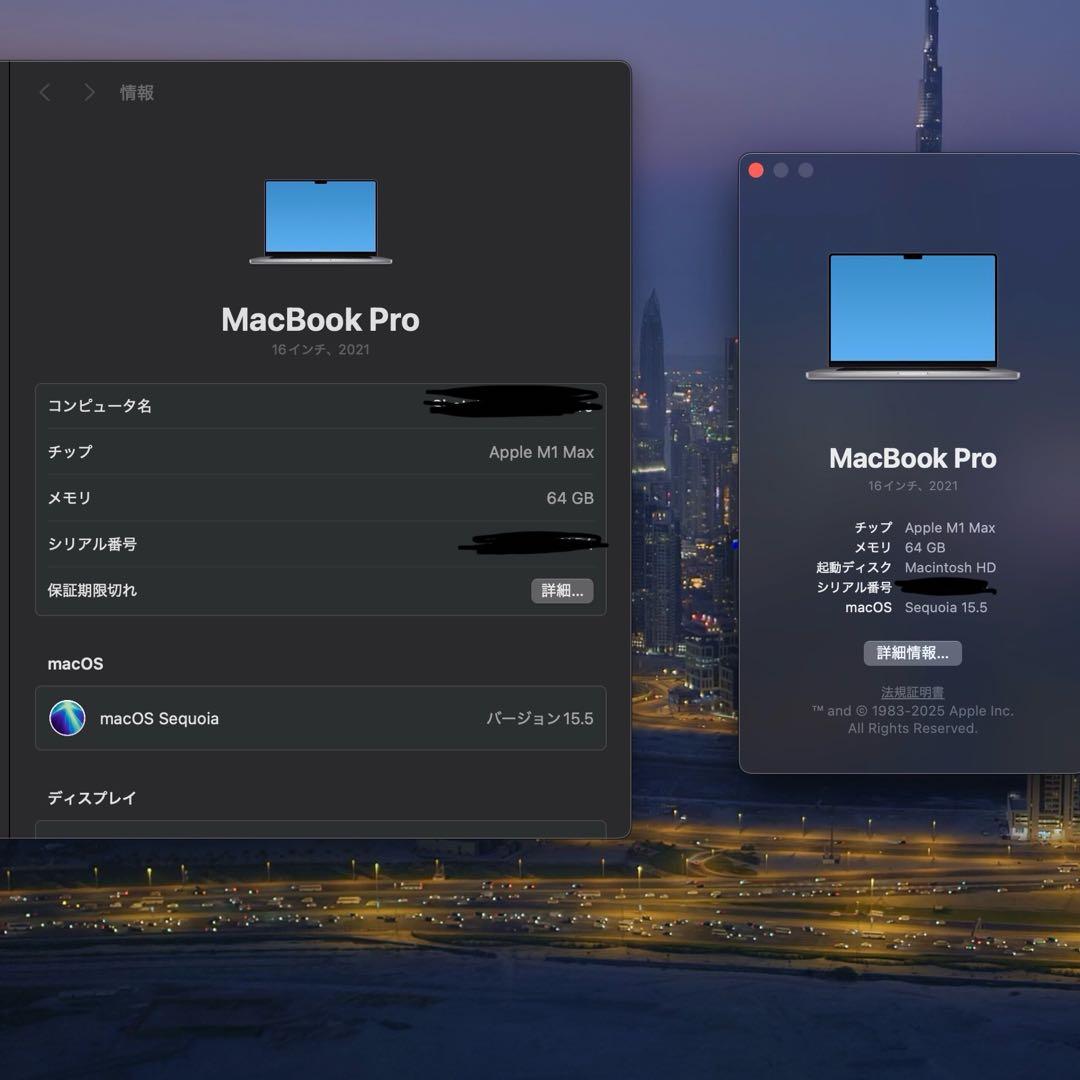The height and width of the screenshot is (1080, 1080).
Task: Select the blue screen of the laptop thumbnail
Action: pos(320,218)
